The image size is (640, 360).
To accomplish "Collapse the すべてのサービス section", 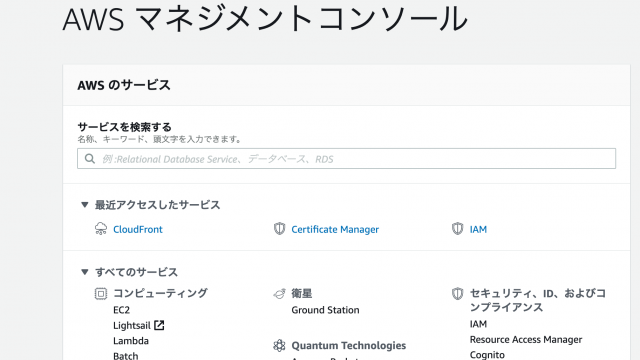I will point(84,272).
